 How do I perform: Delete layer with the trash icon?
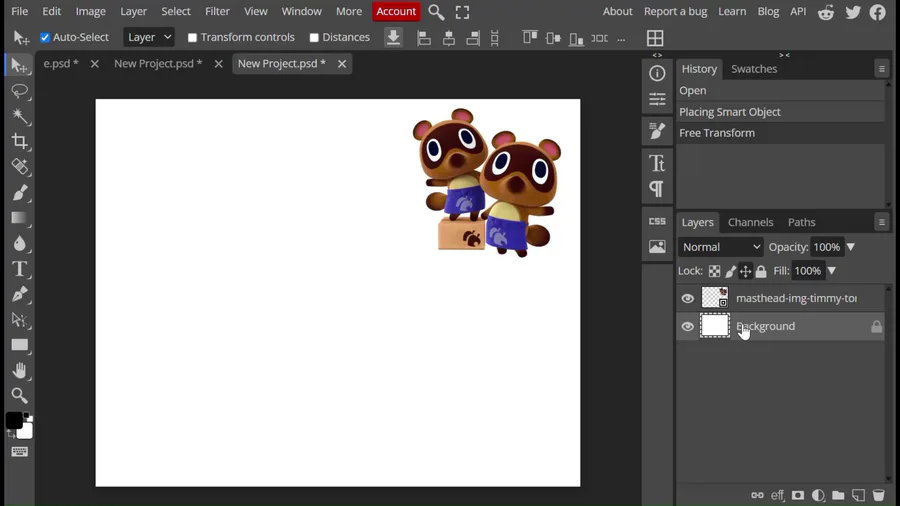[878, 495]
